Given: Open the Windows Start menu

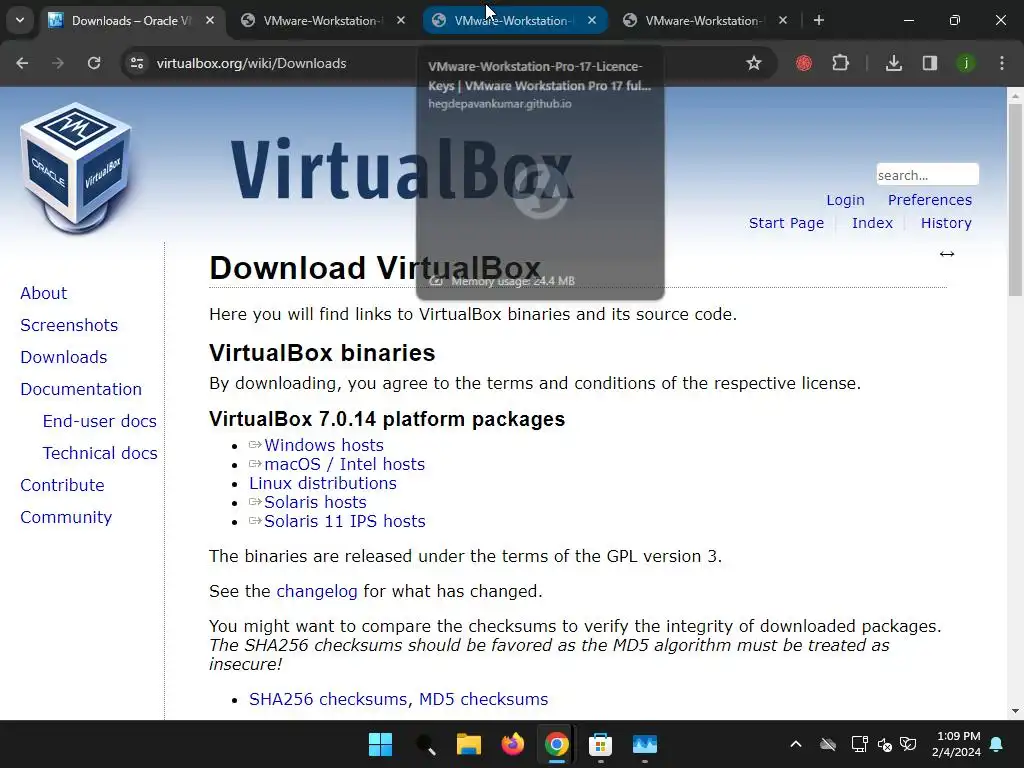Looking at the screenshot, I should point(380,744).
